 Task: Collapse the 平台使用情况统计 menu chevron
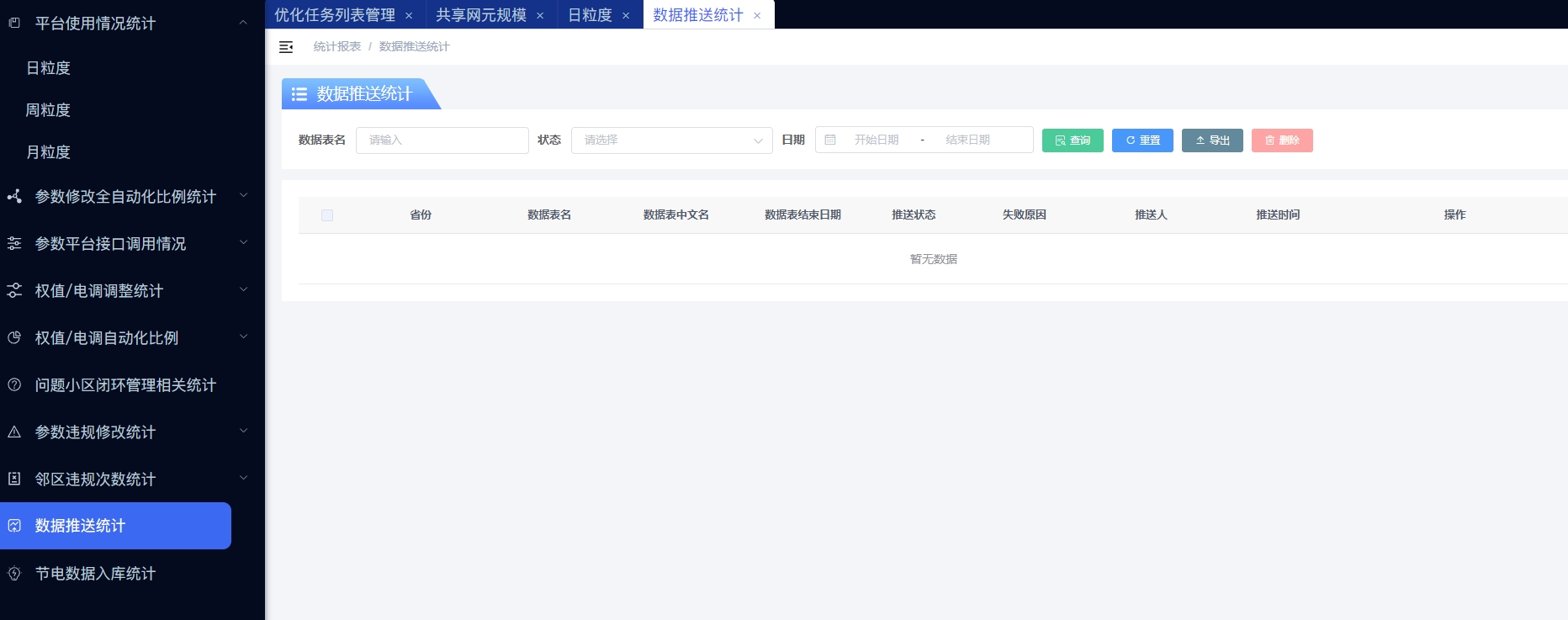tap(243, 23)
